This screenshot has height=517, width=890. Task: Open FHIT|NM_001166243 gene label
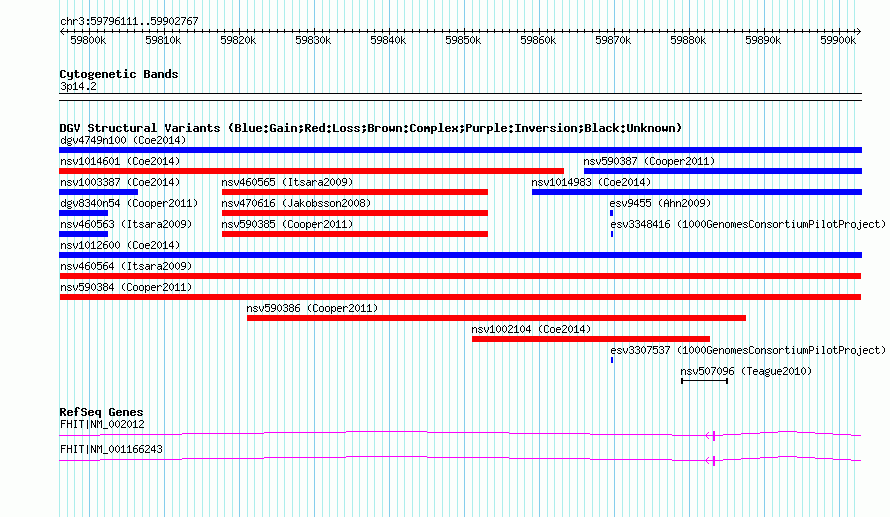[111, 449]
